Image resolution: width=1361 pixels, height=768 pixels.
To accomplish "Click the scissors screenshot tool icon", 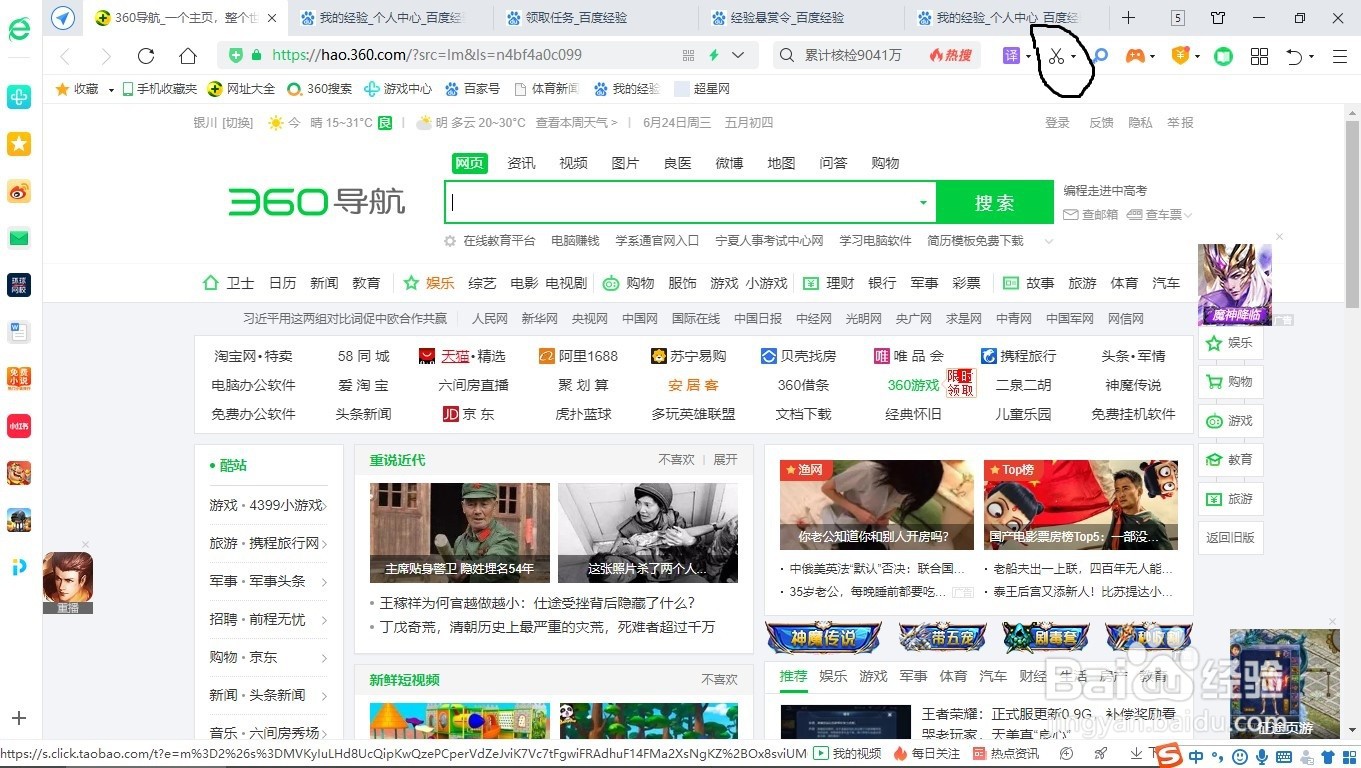I will pyautogui.click(x=1056, y=56).
